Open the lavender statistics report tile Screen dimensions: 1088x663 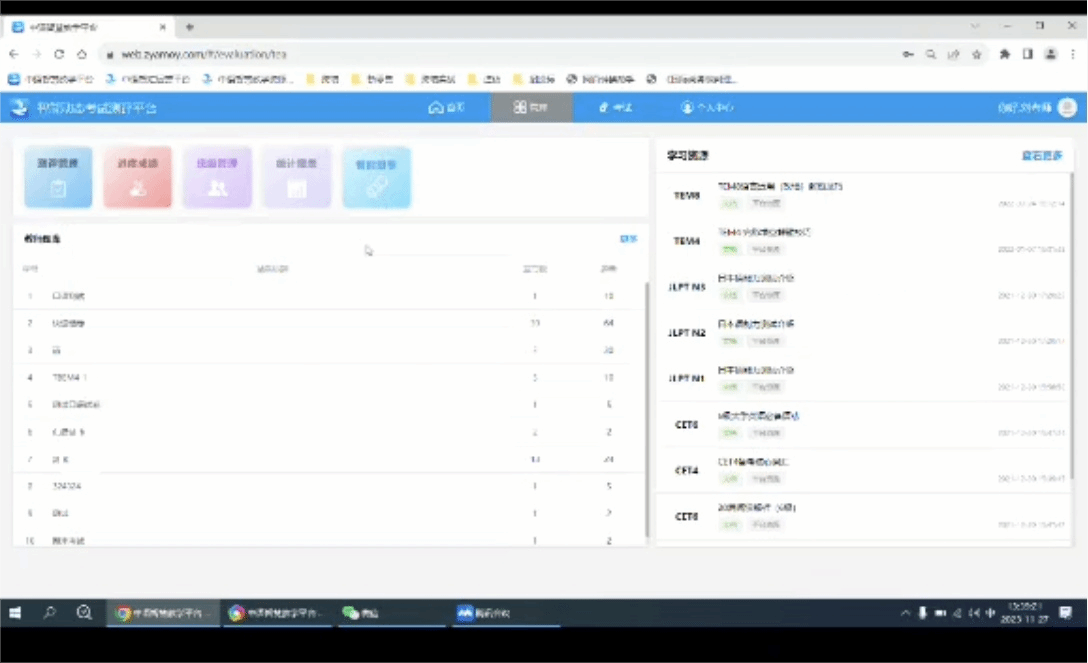pos(296,177)
